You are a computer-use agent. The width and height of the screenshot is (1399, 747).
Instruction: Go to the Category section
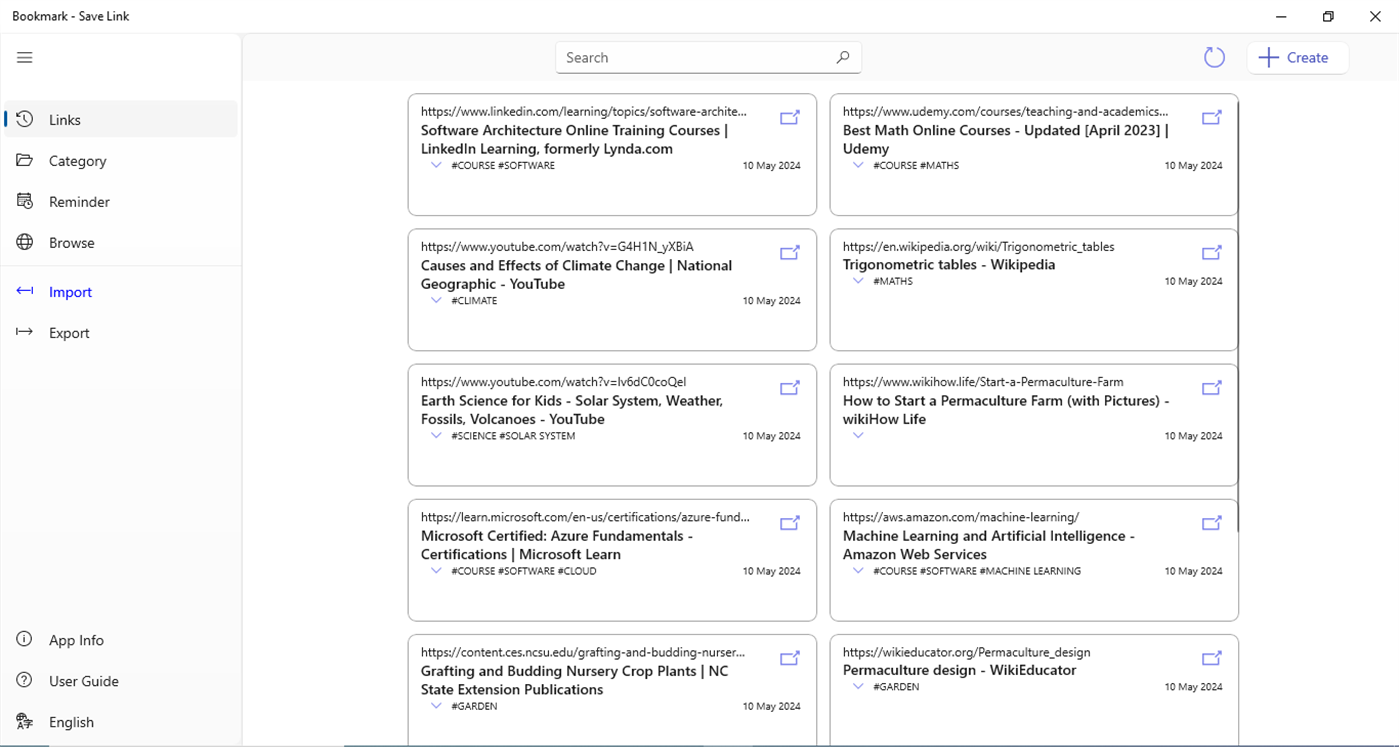click(77, 161)
